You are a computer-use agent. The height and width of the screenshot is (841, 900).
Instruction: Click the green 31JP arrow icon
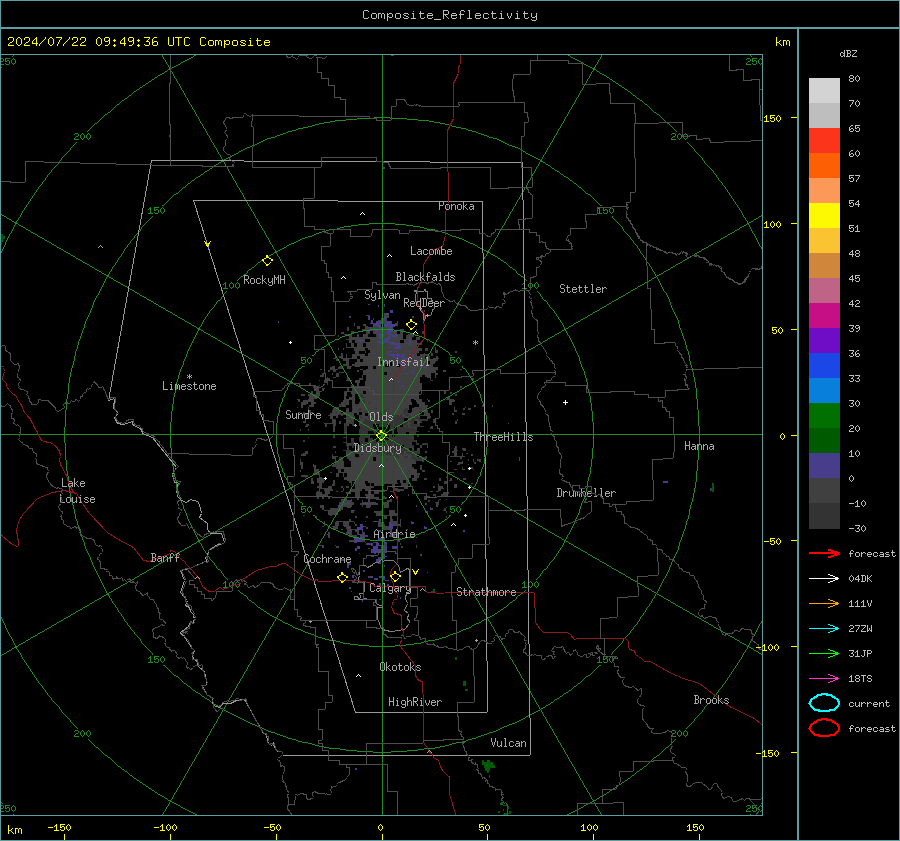click(x=824, y=653)
